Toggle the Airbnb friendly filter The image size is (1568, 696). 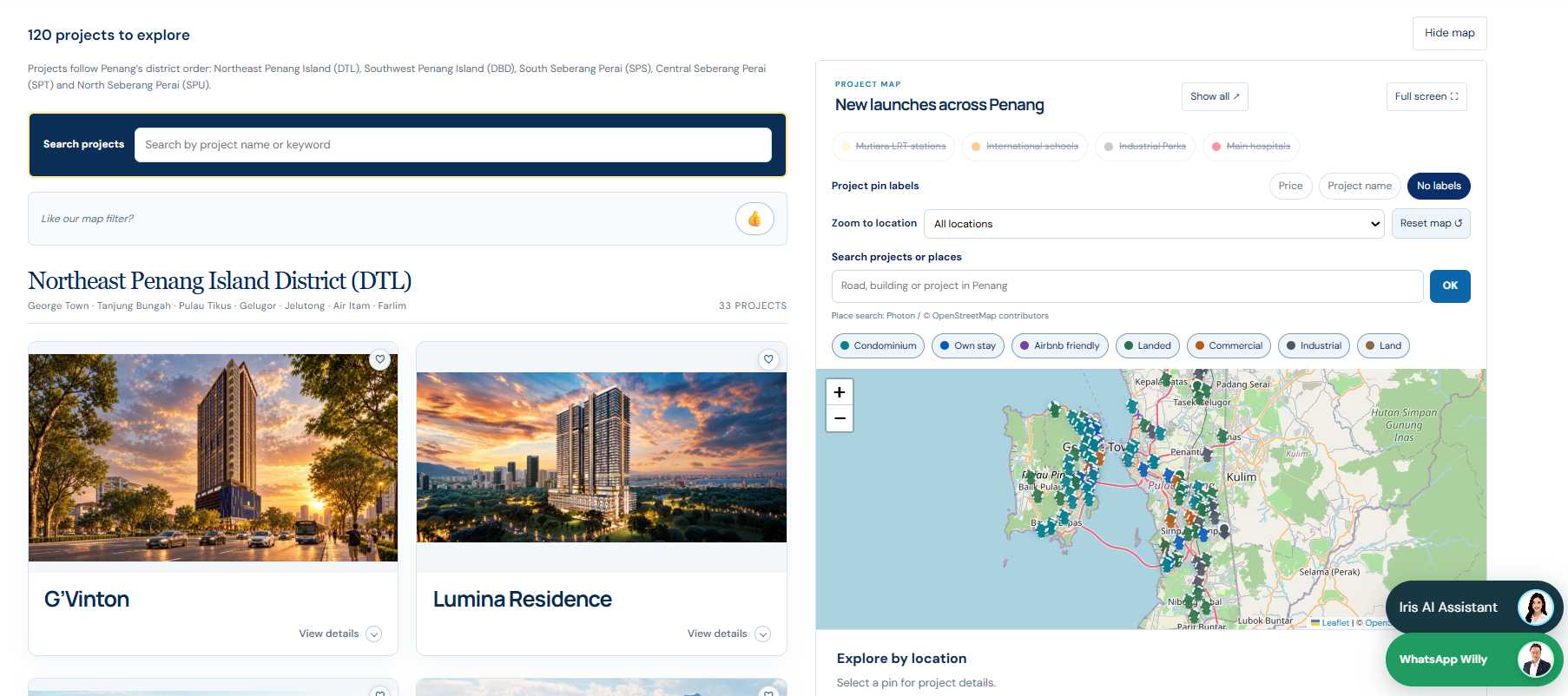[1060, 345]
